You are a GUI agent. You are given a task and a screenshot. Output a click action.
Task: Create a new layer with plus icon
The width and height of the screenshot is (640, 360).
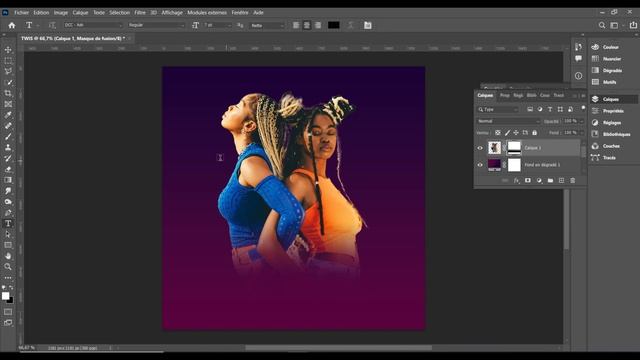click(x=562, y=180)
